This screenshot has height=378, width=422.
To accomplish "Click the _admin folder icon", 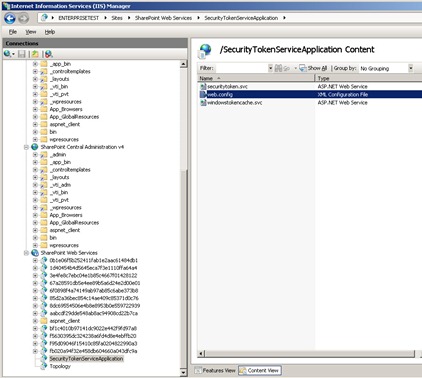I will (44, 154).
